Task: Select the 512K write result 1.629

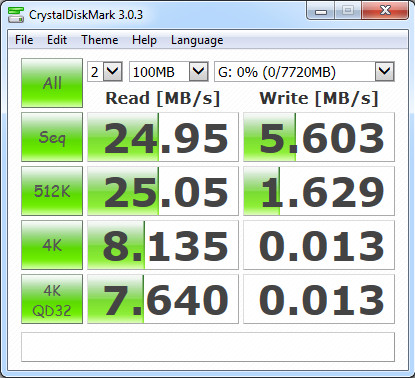Action: coord(319,191)
